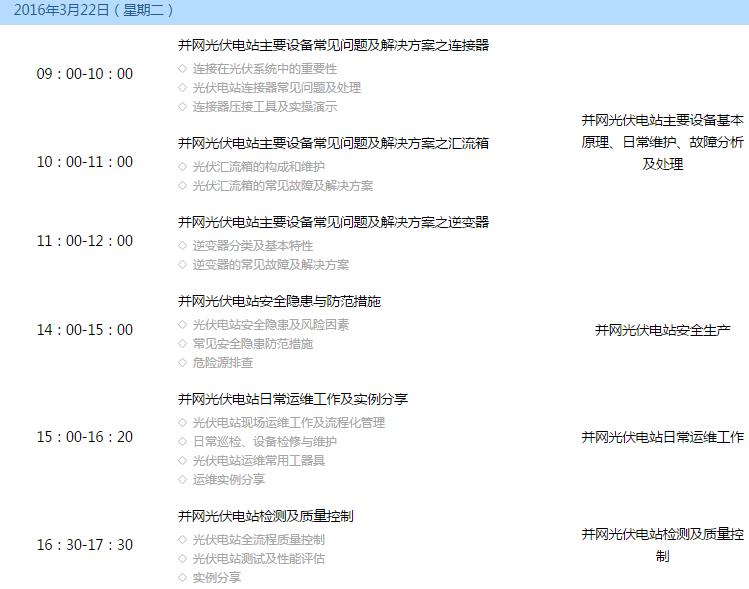
Task: Open the session title ending in 之连接器
Action: coord(333,46)
